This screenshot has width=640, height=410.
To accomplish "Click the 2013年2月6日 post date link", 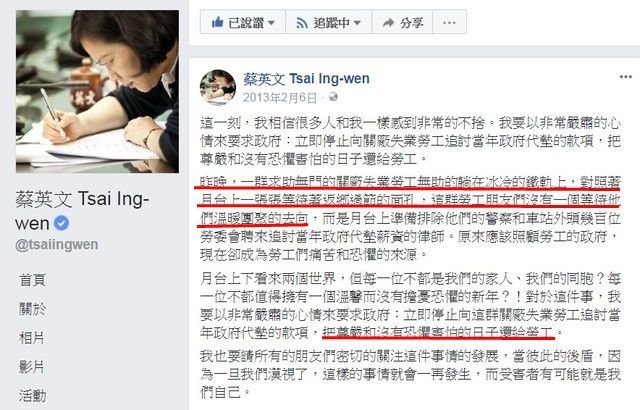I will coord(280,98).
